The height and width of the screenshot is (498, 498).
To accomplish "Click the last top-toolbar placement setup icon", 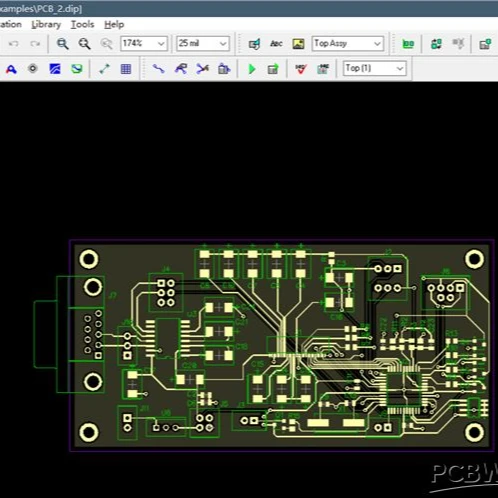I will coord(485,44).
